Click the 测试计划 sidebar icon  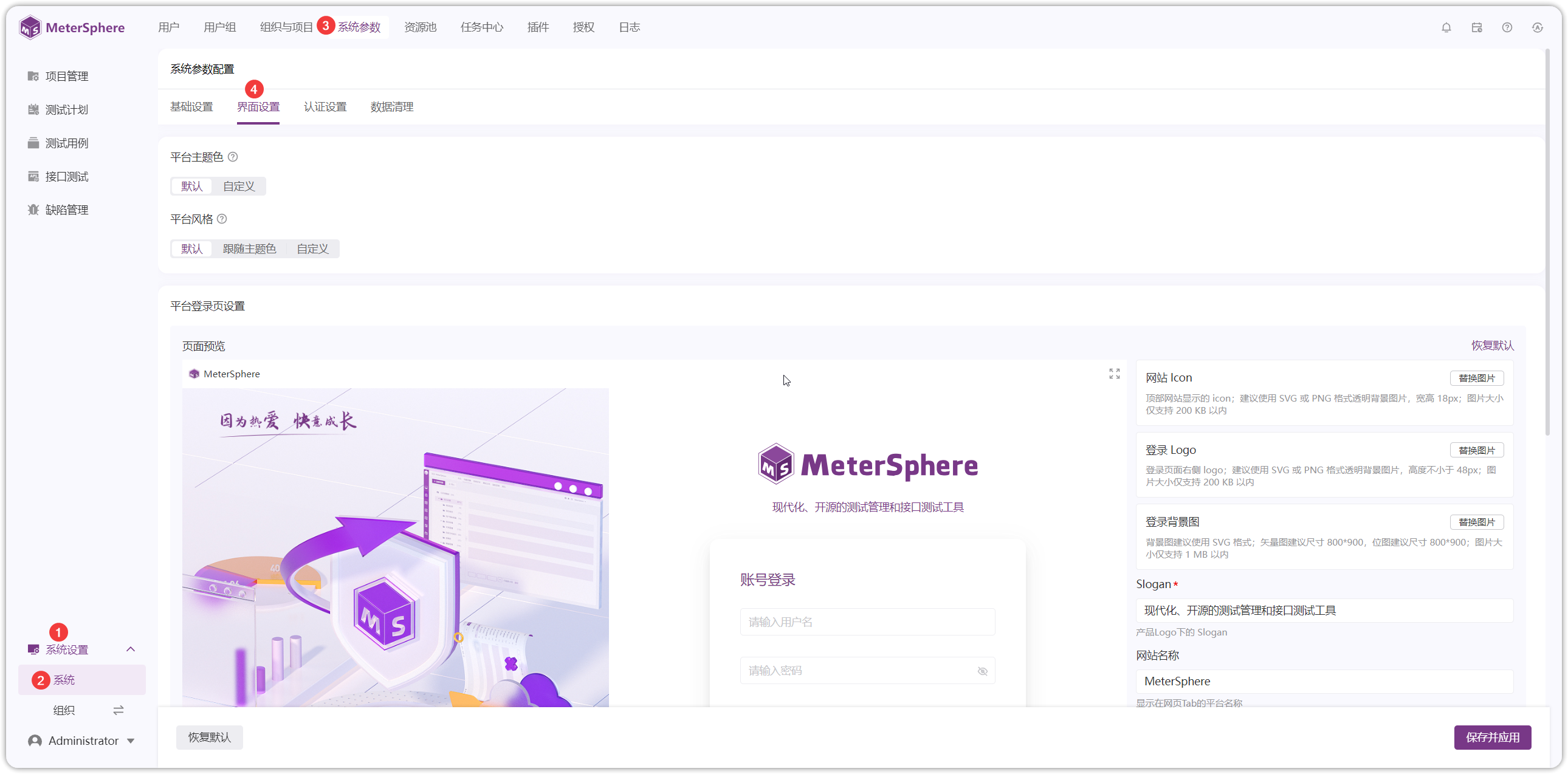[x=33, y=109]
